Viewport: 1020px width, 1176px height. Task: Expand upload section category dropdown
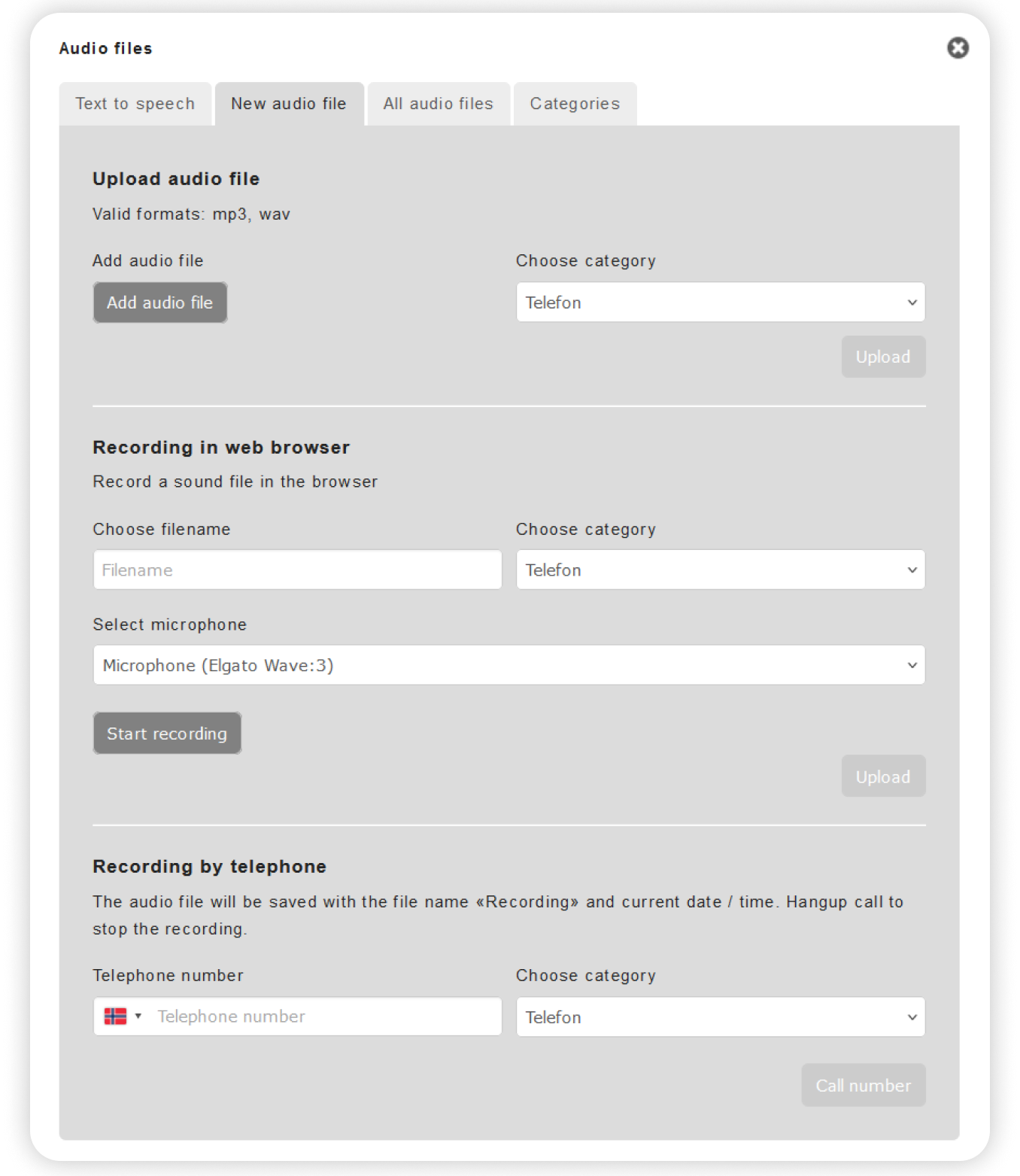click(x=721, y=302)
